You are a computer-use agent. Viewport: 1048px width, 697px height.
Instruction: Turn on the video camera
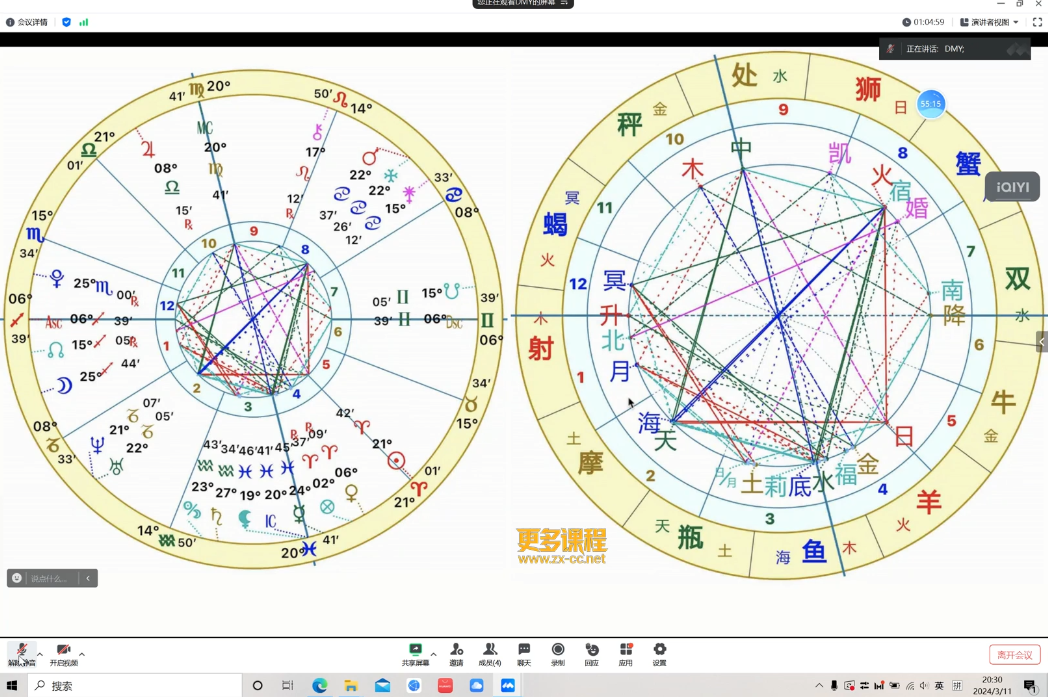pyautogui.click(x=63, y=654)
